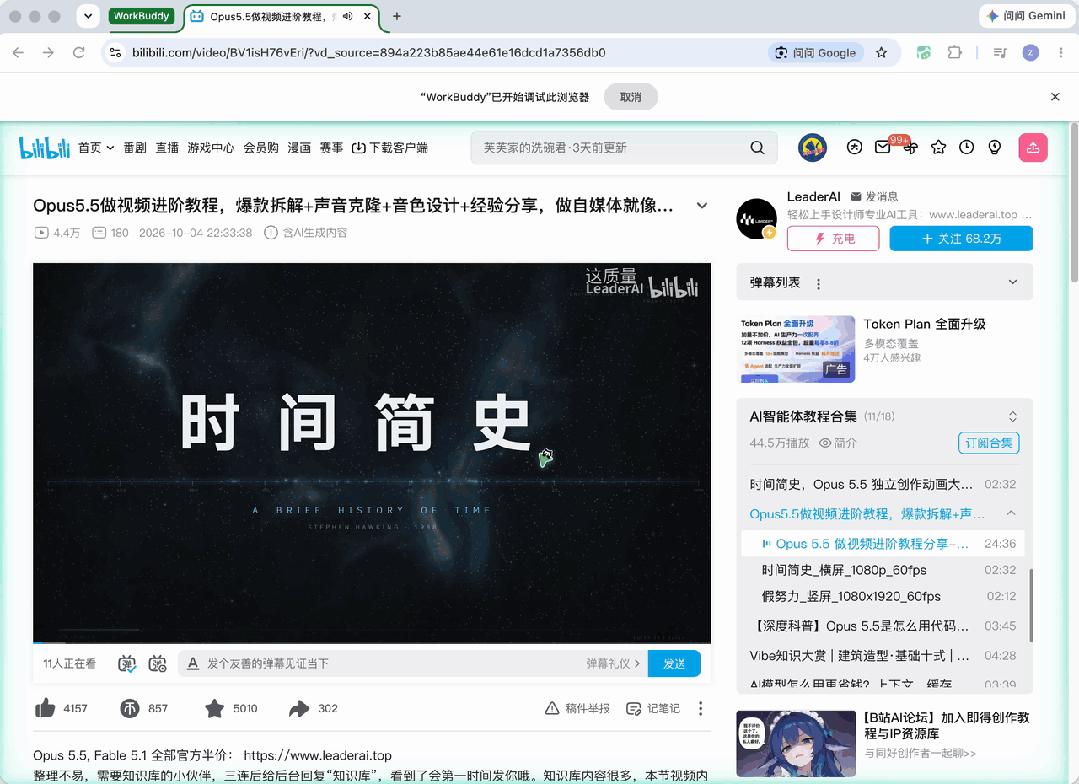Open Chrome's three-dot menu
Viewport: 1079px width, 784px height.
[1060, 52]
